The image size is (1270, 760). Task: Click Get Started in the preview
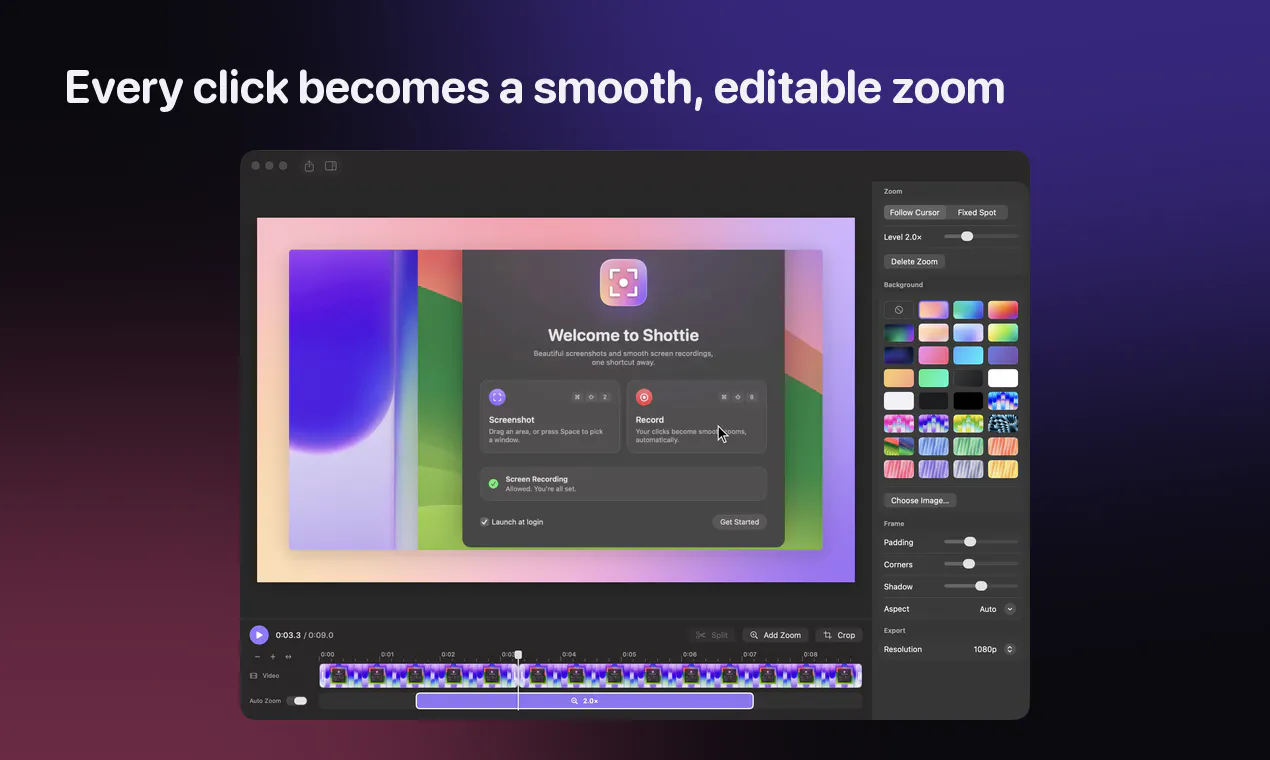740,522
